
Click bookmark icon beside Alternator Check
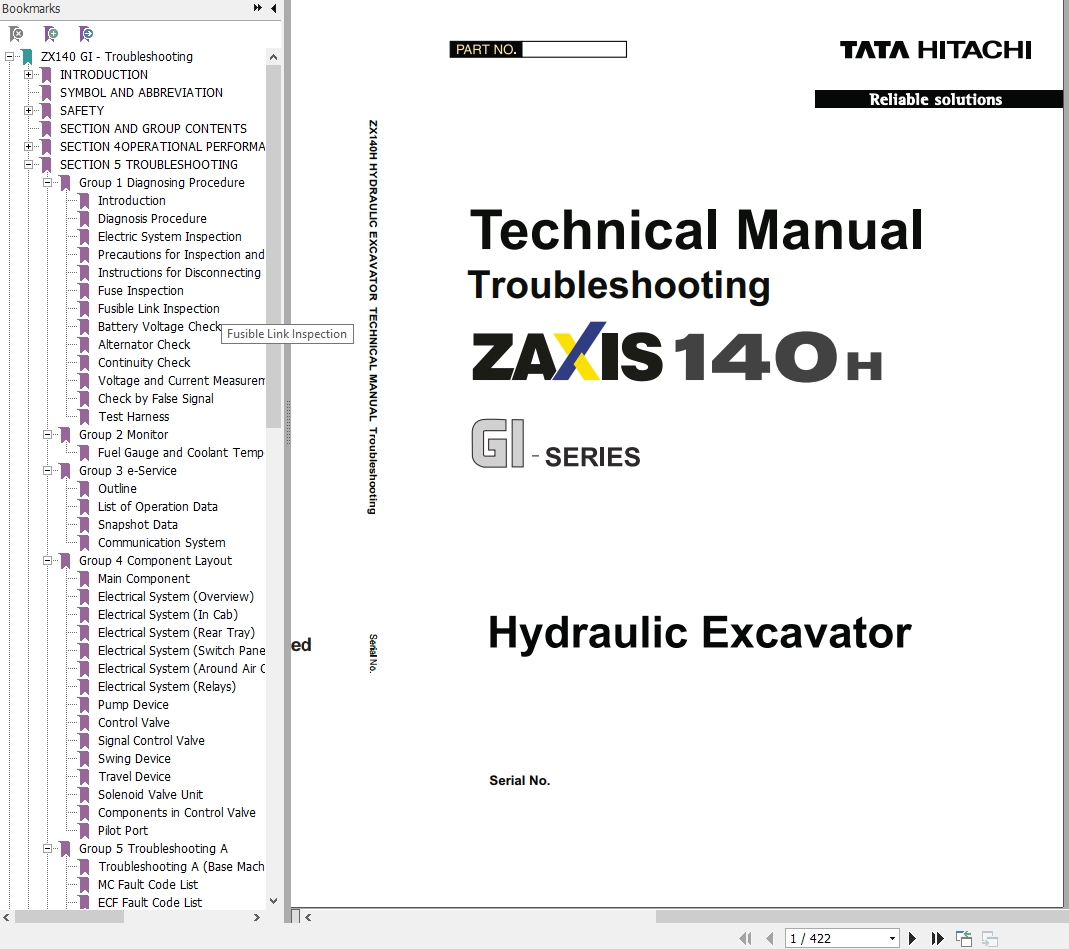click(x=85, y=345)
